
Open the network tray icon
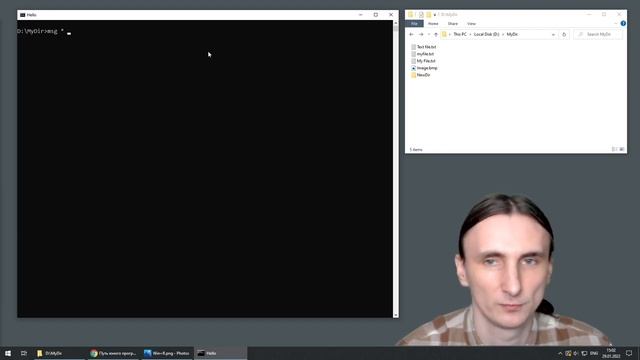click(x=584, y=353)
